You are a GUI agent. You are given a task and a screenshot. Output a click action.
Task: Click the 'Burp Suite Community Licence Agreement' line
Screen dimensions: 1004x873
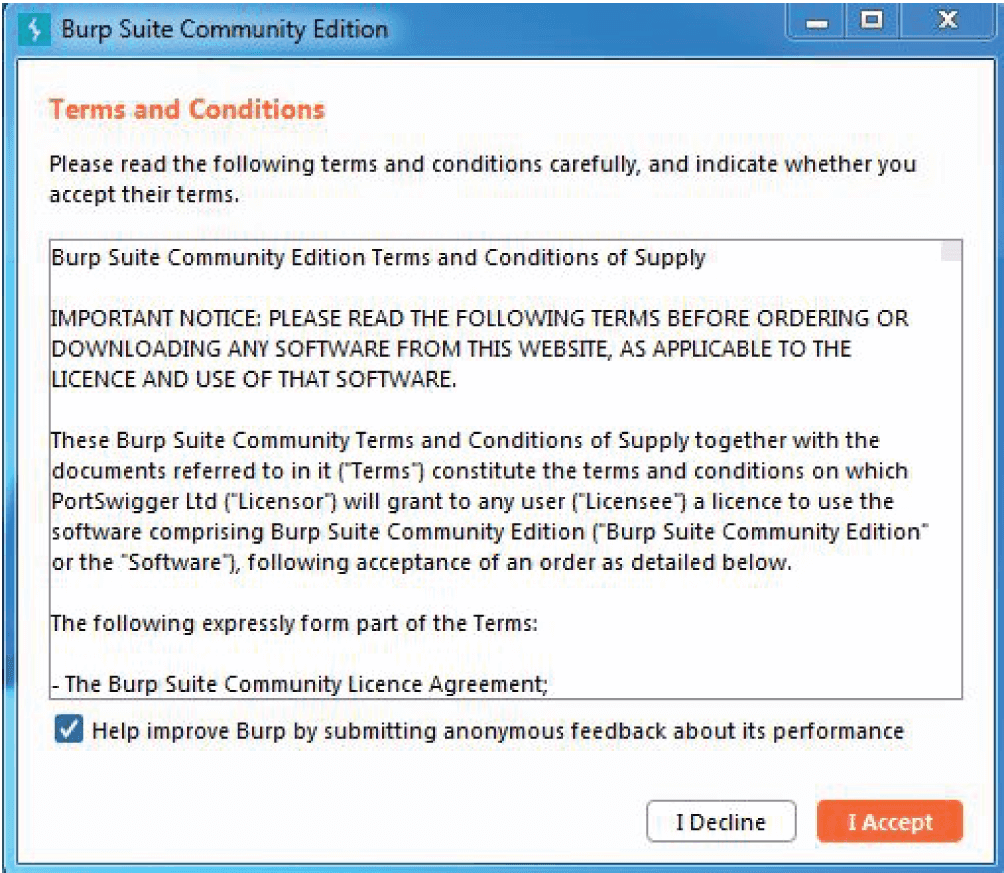pyautogui.click(x=300, y=684)
